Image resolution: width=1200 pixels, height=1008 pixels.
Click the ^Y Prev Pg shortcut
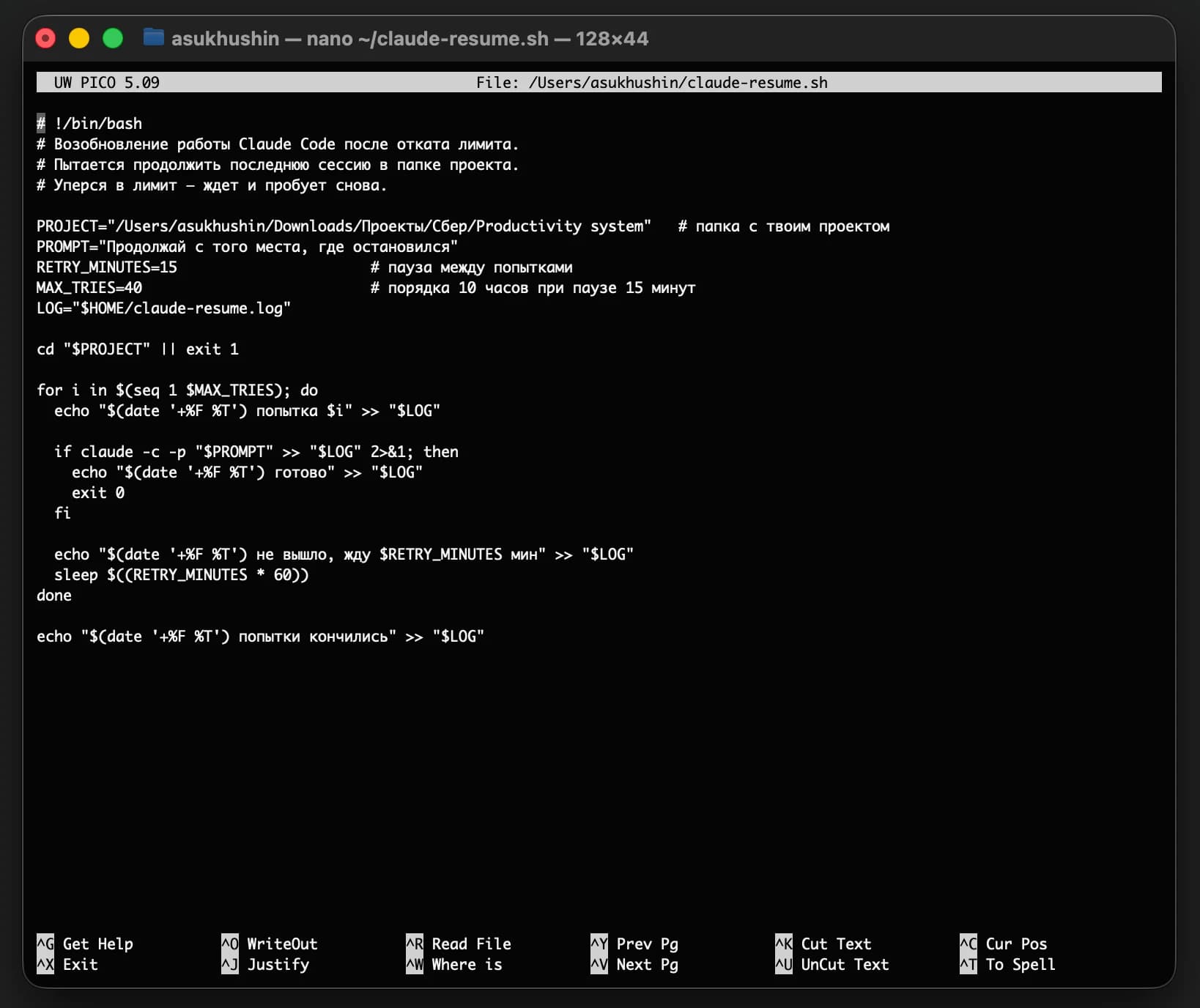click(634, 944)
